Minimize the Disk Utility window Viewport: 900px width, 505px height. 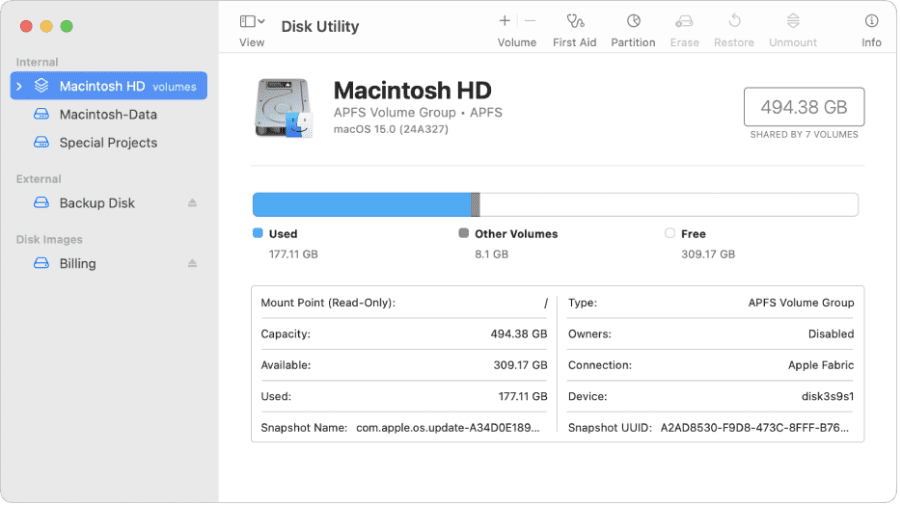46,26
